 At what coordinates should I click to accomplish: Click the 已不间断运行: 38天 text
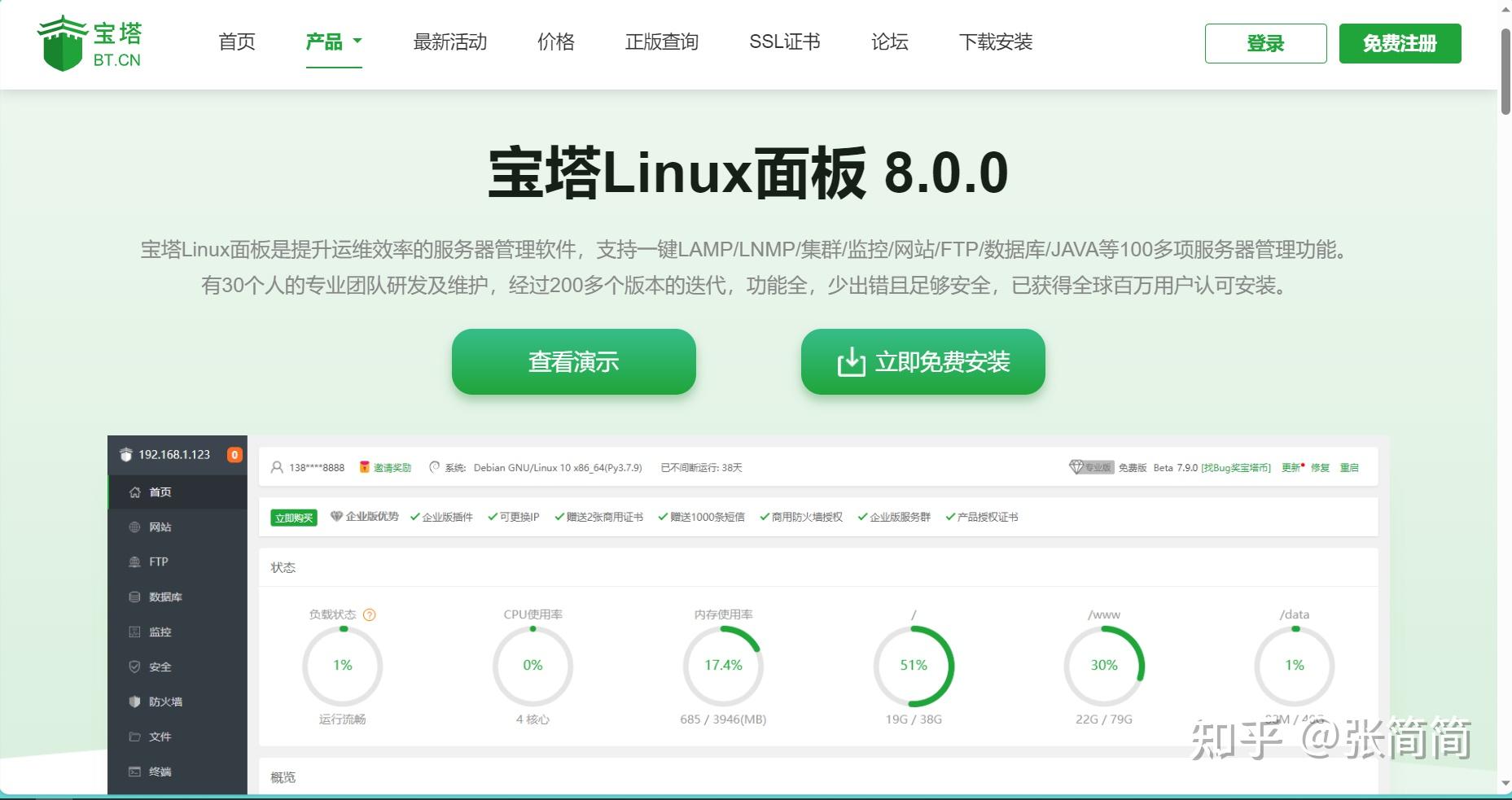(702, 468)
